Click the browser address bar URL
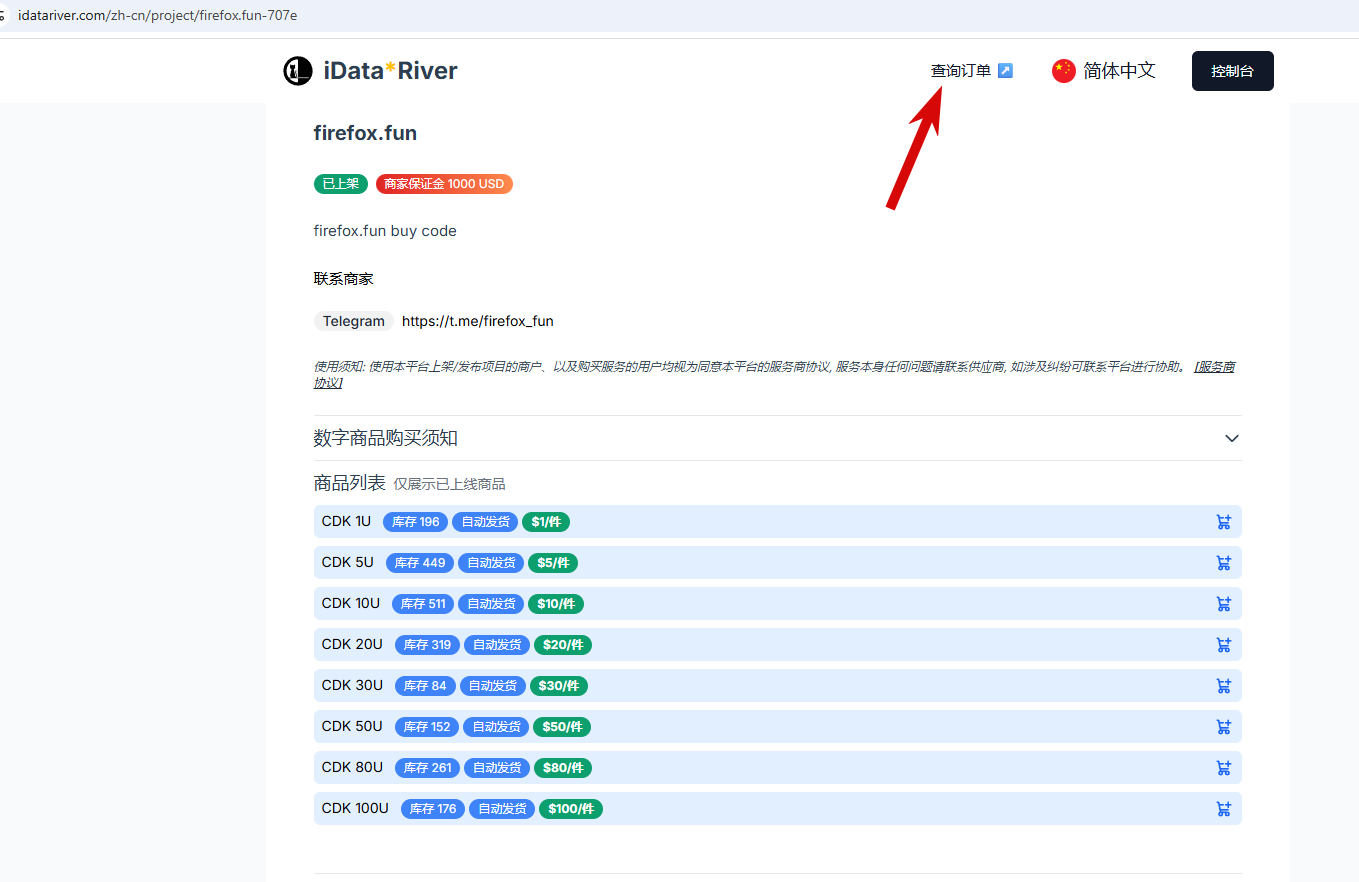 [x=157, y=16]
